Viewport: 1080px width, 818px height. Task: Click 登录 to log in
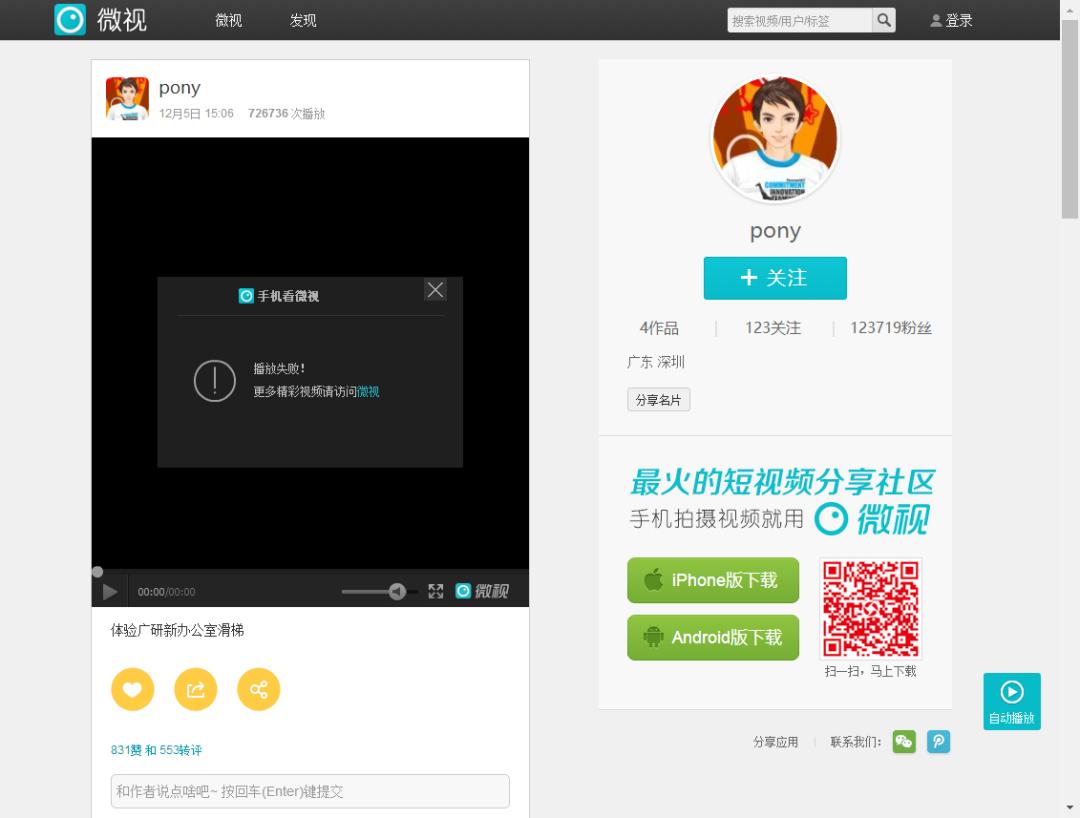(x=951, y=20)
